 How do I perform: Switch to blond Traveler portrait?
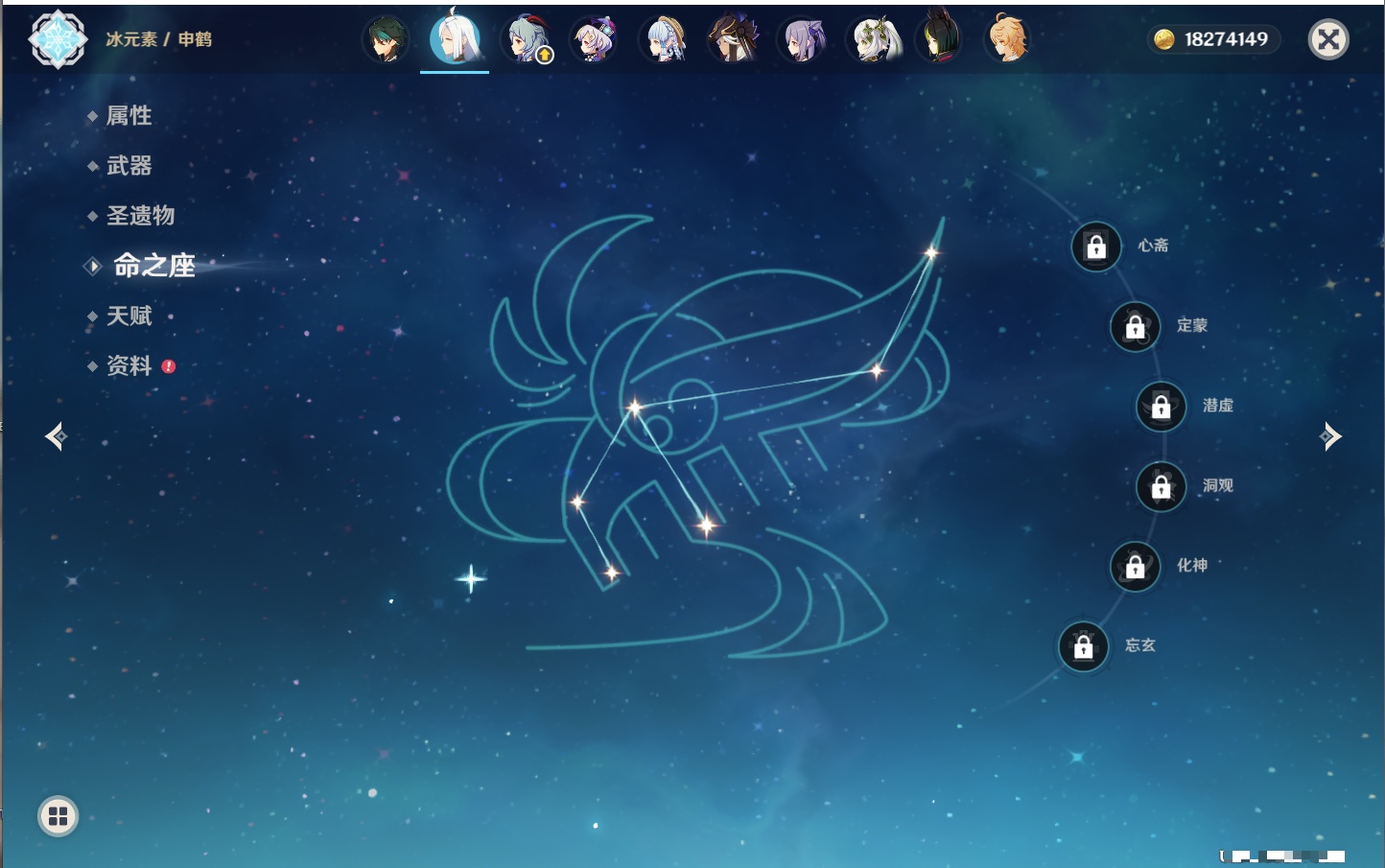coord(1009,38)
